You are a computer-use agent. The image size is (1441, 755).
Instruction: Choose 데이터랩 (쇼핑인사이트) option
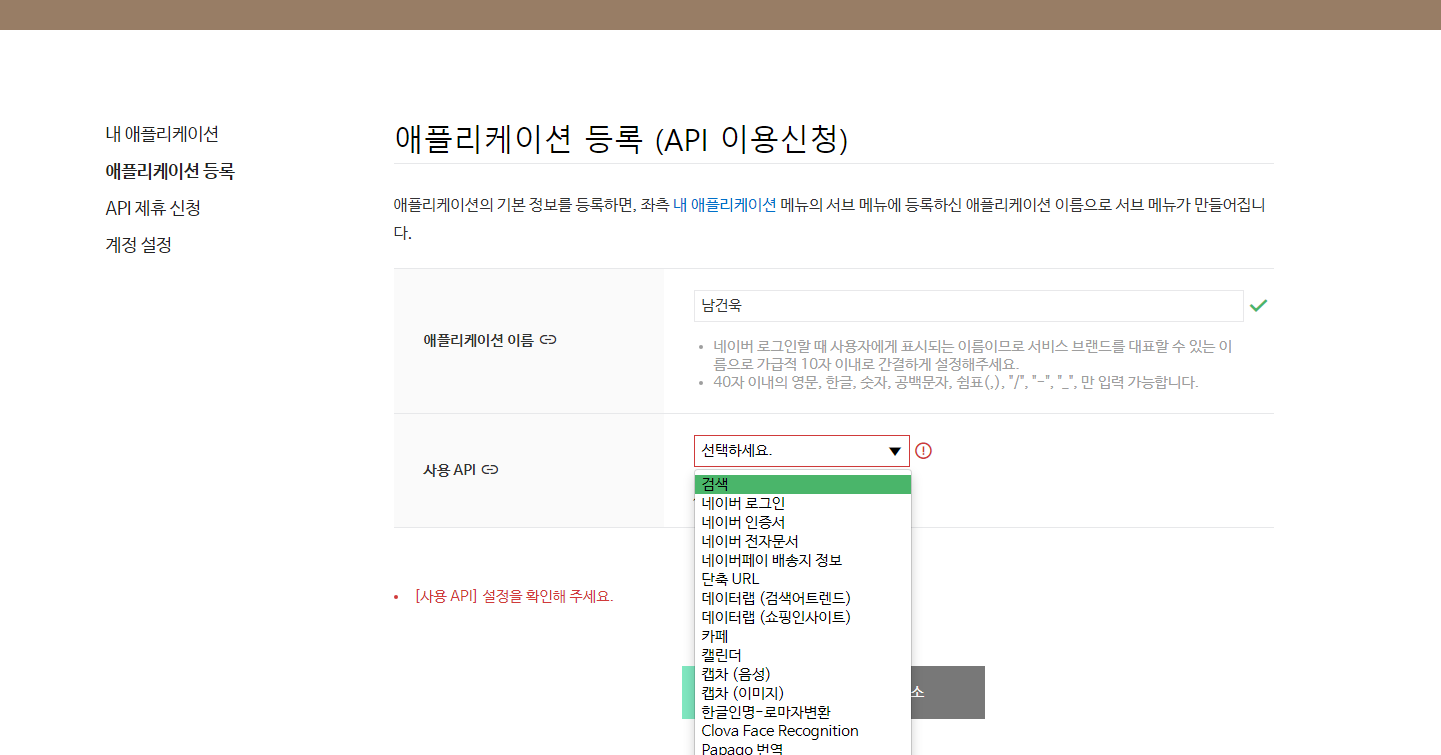click(803, 617)
